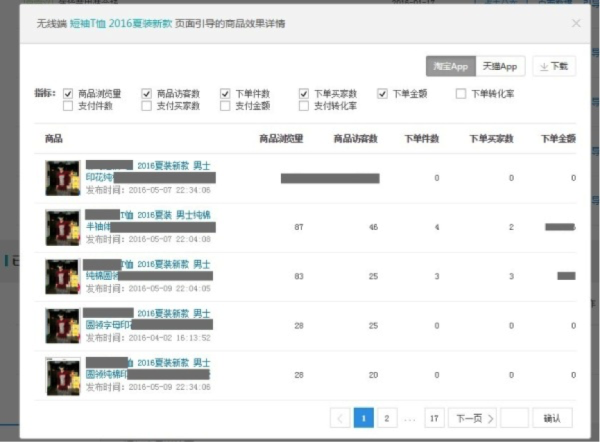
Task: Open the 短袖T恤 2016夏装新款 page link in title
Action: pos(121,24)
